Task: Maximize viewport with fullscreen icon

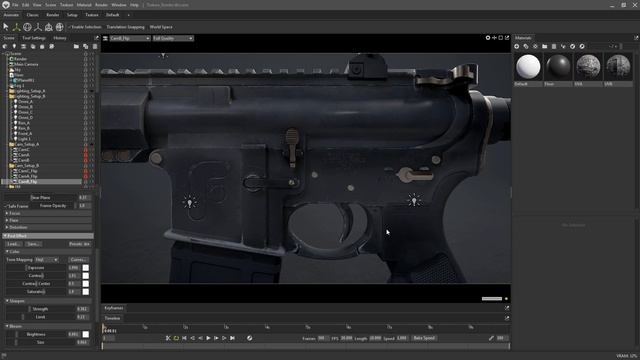Action: pos(501,38)
